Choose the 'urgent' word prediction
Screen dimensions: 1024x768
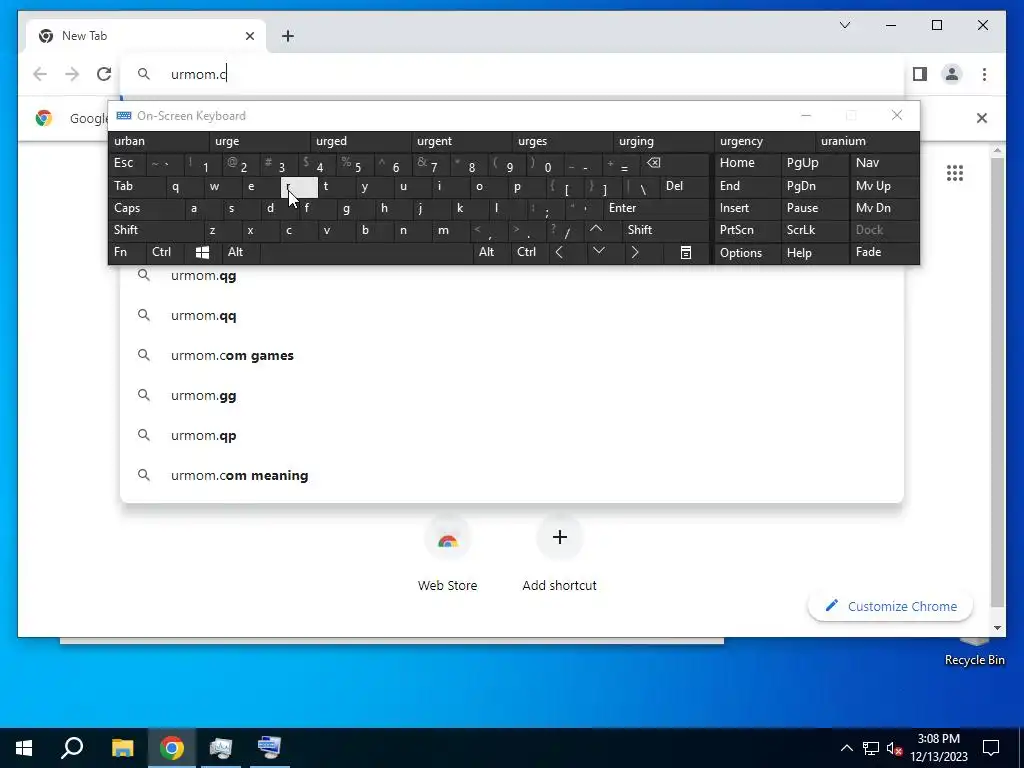(462, 141)
